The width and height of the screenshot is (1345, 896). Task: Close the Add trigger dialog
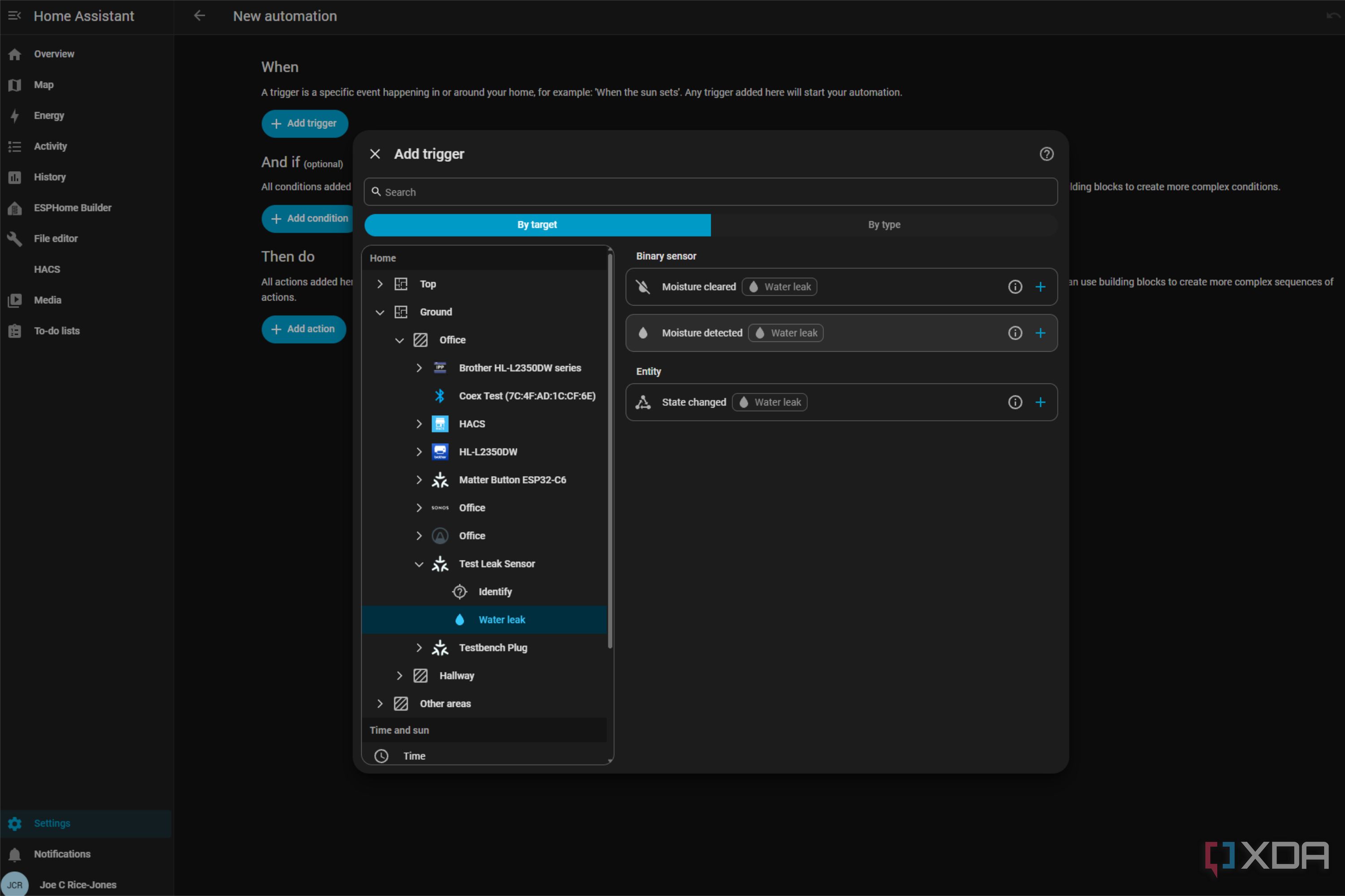(x=375, y=154)
